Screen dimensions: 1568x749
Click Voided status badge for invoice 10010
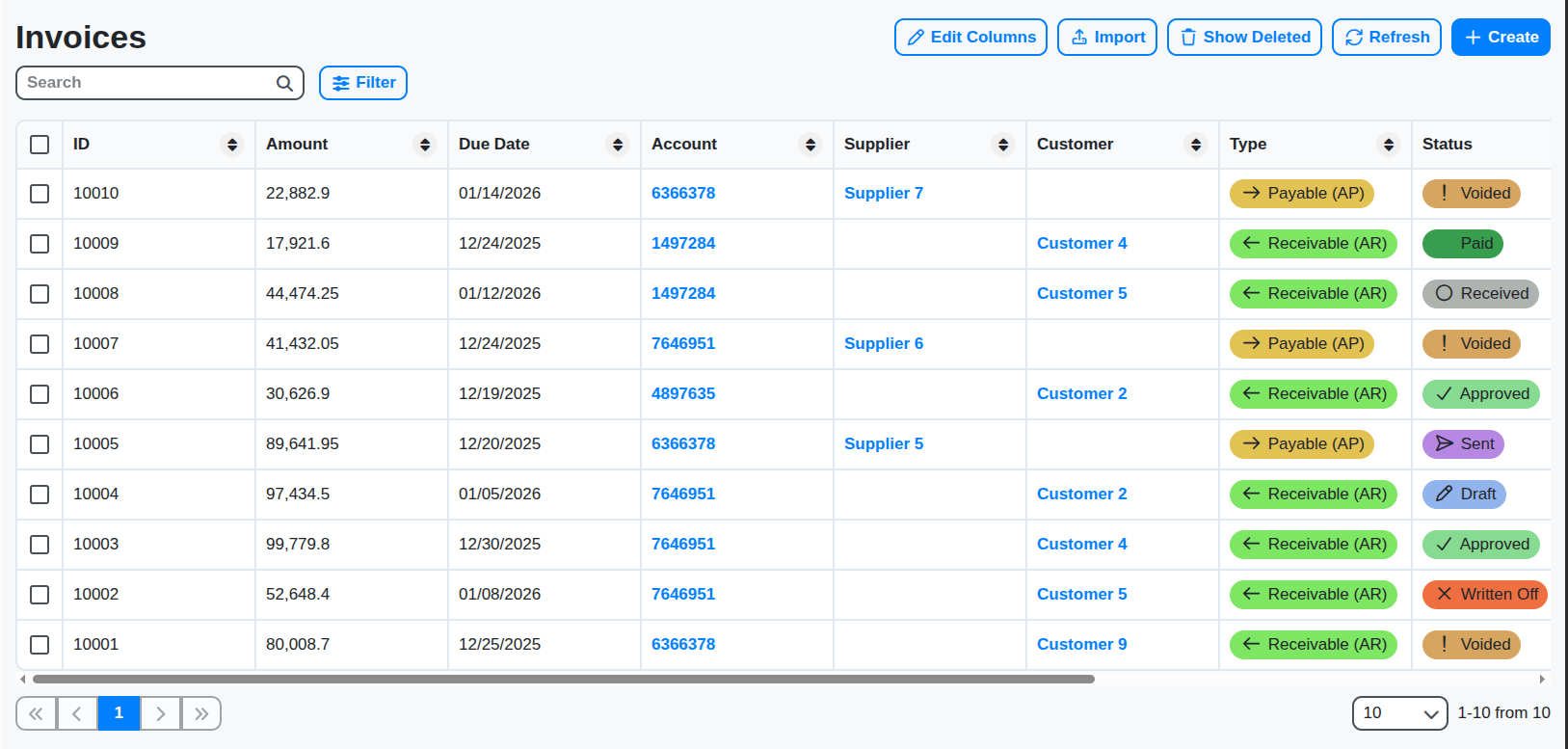click(1472, 194)
